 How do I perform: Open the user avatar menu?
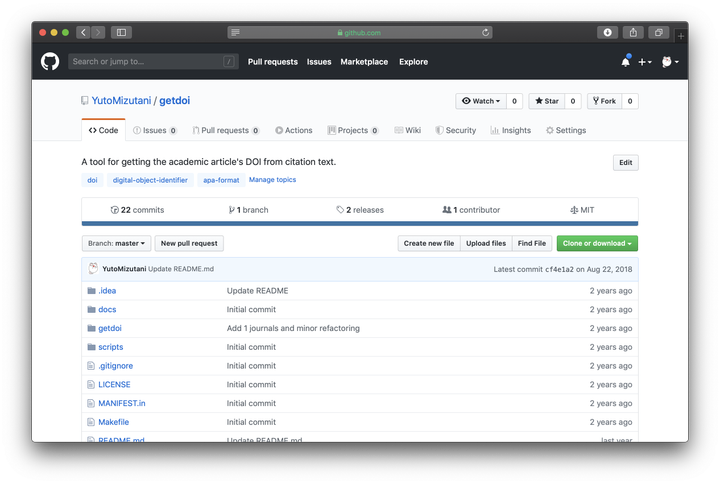coord(670,62)
